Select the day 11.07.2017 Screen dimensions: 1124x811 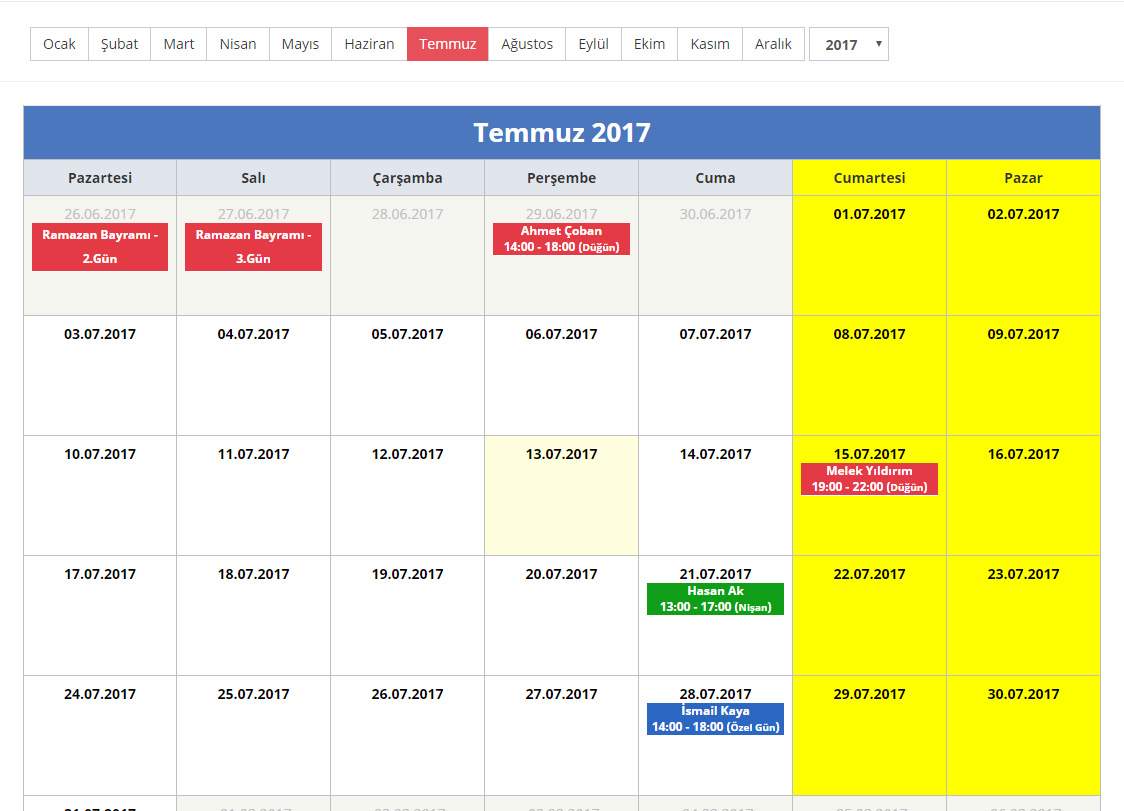tap(253, 495)
